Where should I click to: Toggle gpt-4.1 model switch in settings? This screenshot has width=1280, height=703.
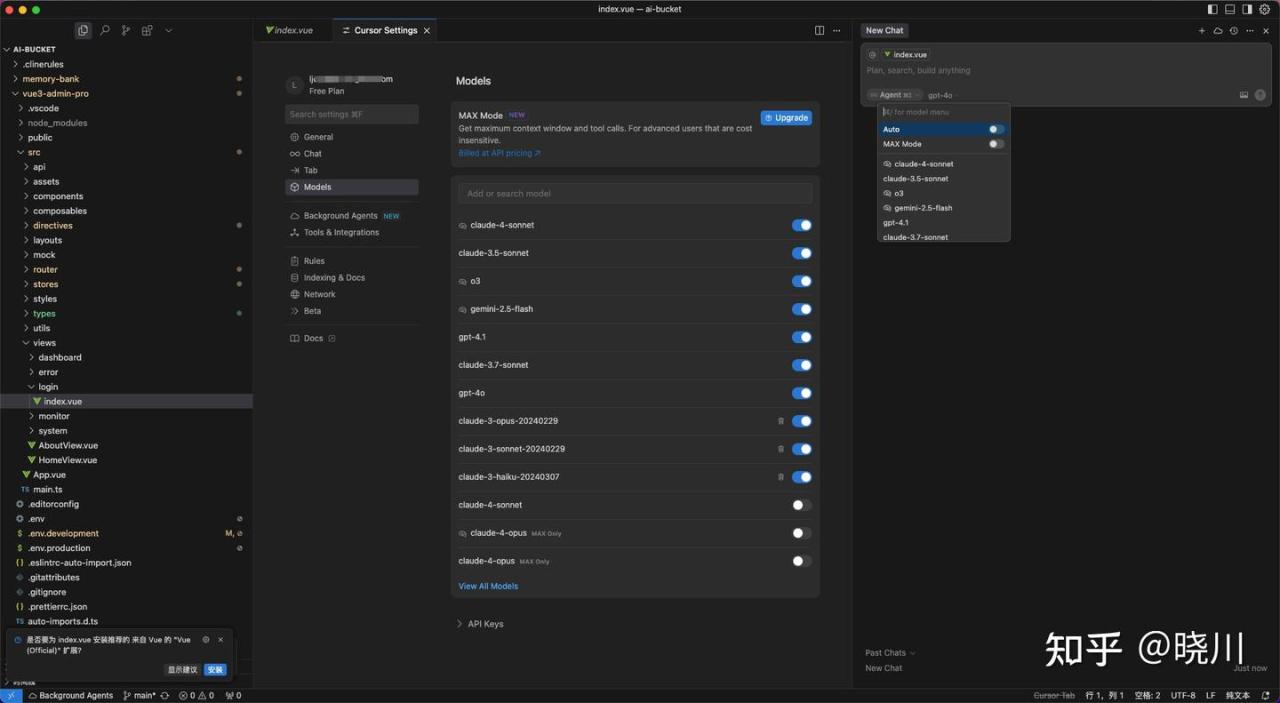click(x=802, y=337)
